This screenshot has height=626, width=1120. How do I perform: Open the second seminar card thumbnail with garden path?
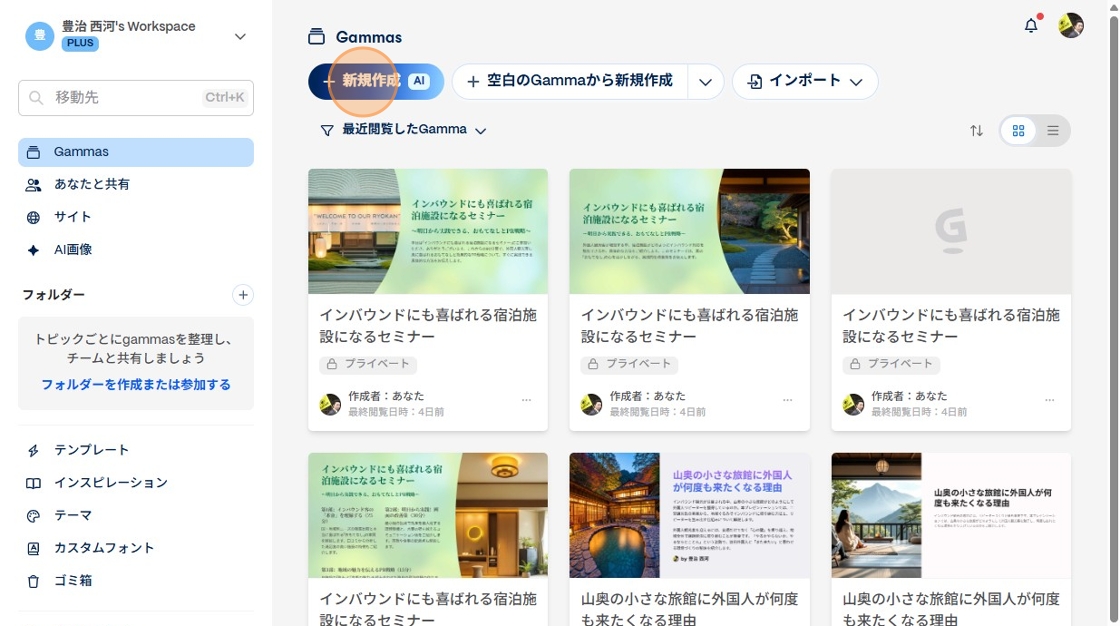click(689, 232)
